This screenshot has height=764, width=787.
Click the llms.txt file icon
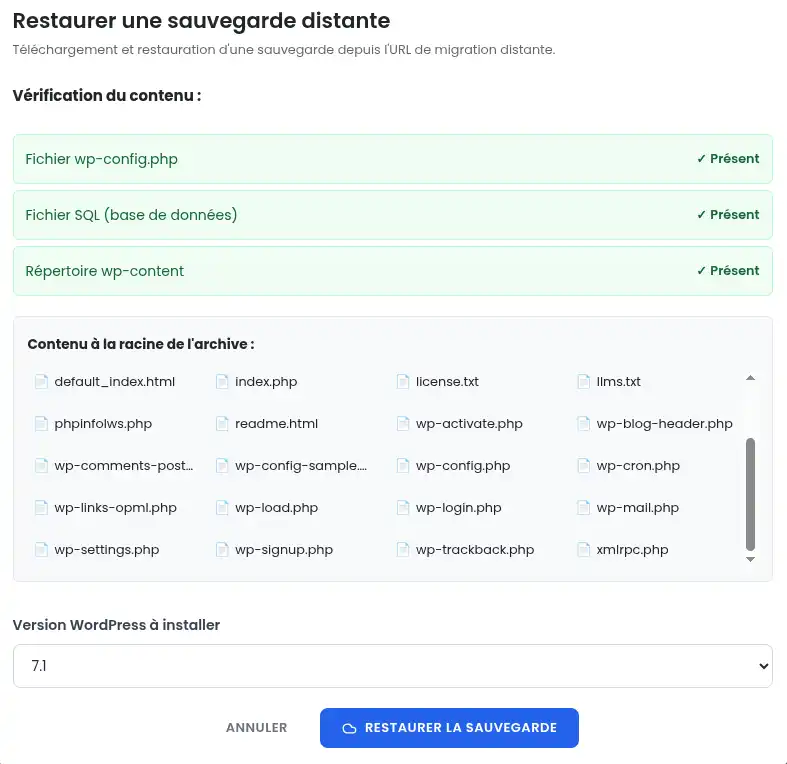click(x=583, y=381)
